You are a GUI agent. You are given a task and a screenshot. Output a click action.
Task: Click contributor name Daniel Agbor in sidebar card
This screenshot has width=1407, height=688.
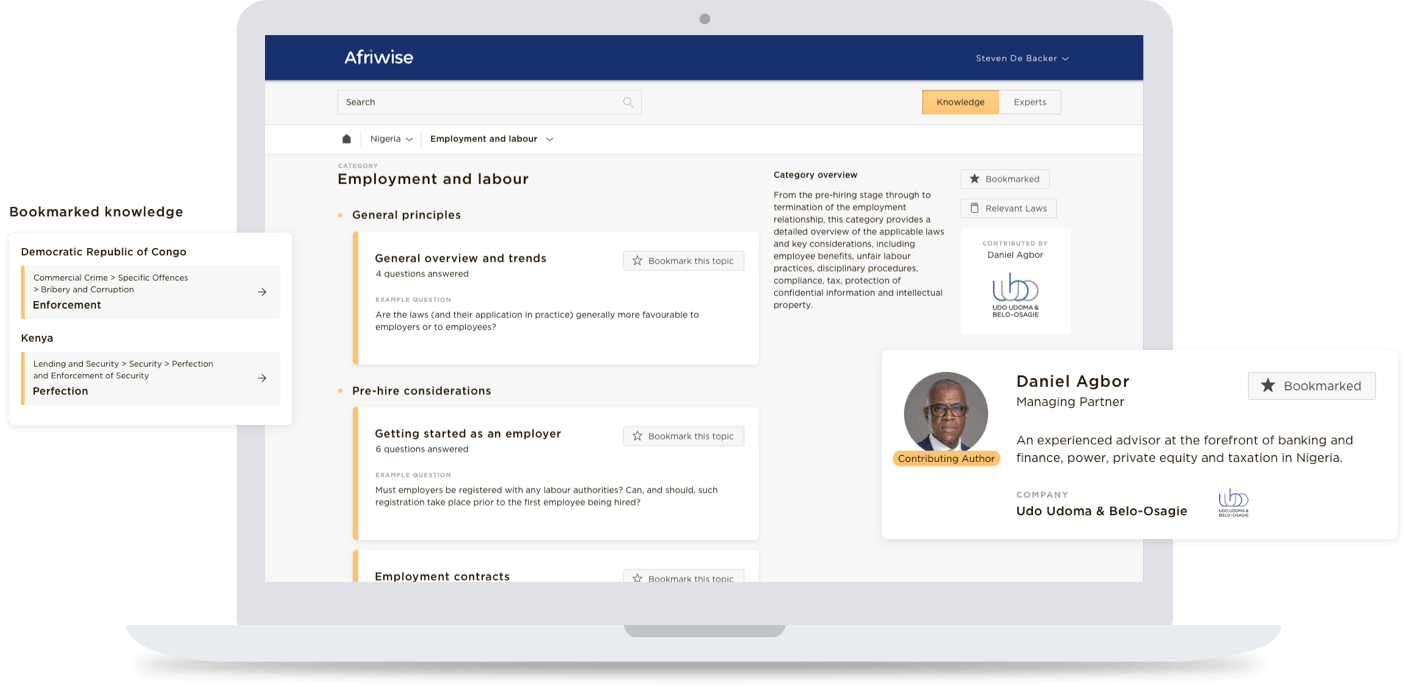tap(1015, 255)
